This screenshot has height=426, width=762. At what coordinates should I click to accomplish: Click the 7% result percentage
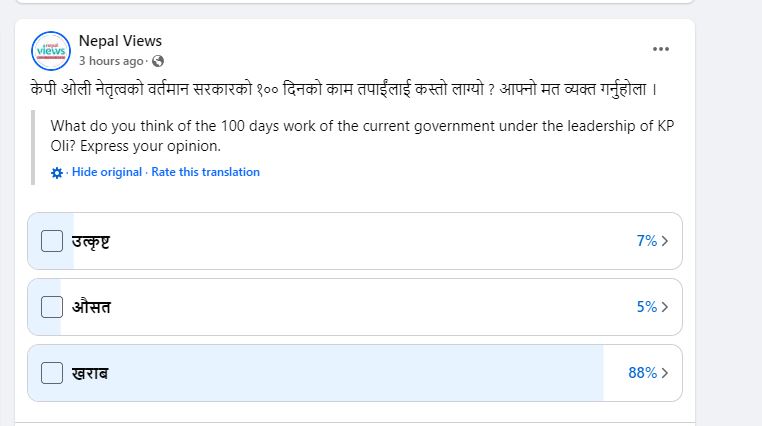pos(647,240)
